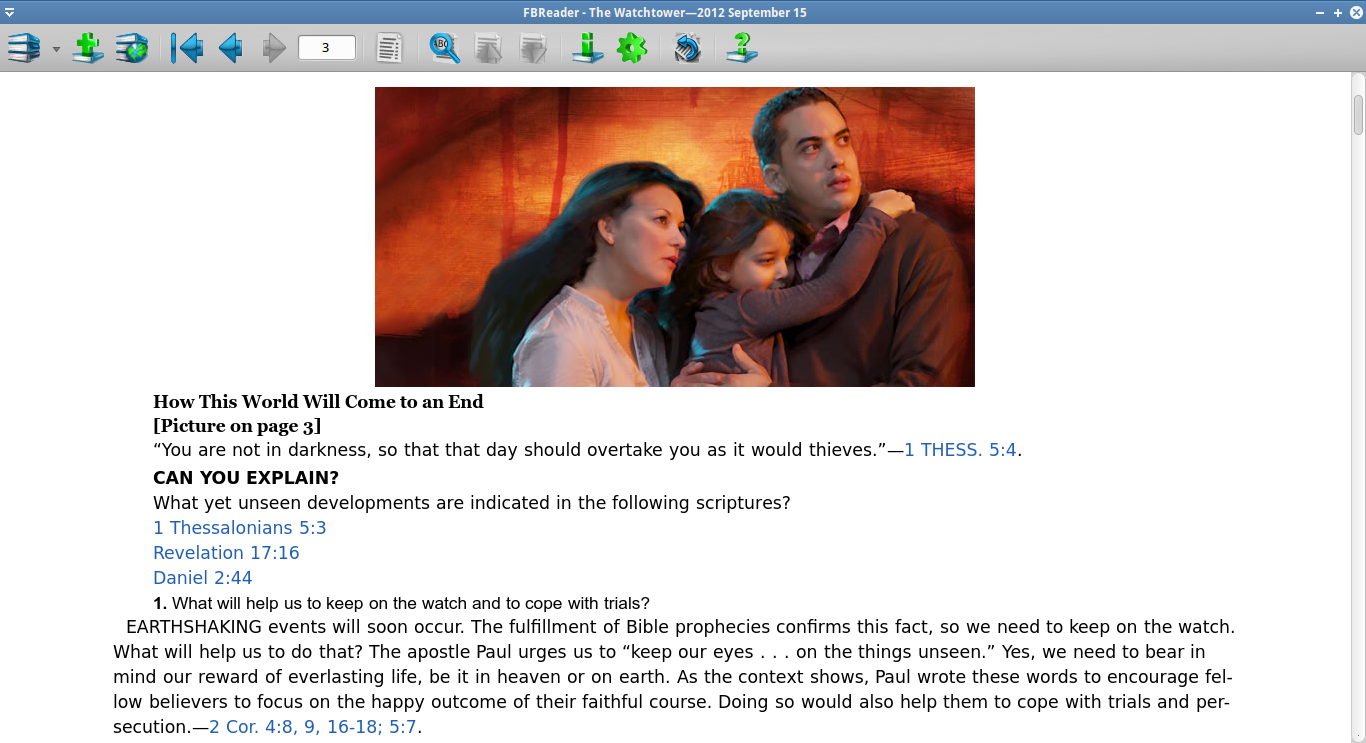Open the Revelation 17:16 reference

(226, 552)
